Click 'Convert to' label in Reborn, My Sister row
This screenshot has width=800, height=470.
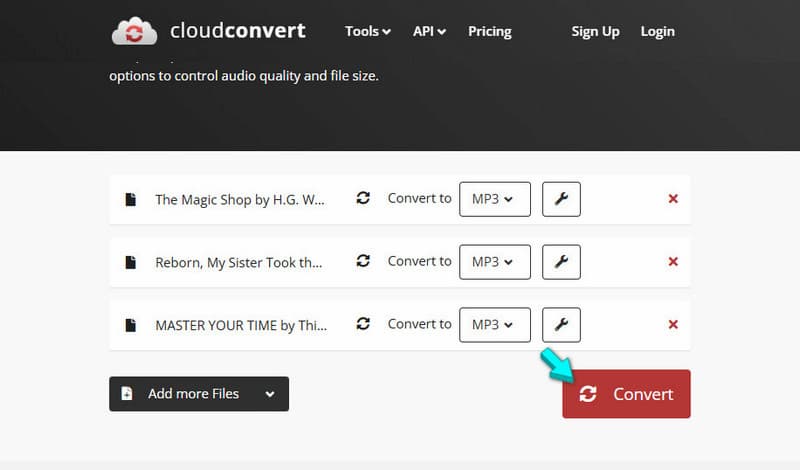(x=419, y=261)
